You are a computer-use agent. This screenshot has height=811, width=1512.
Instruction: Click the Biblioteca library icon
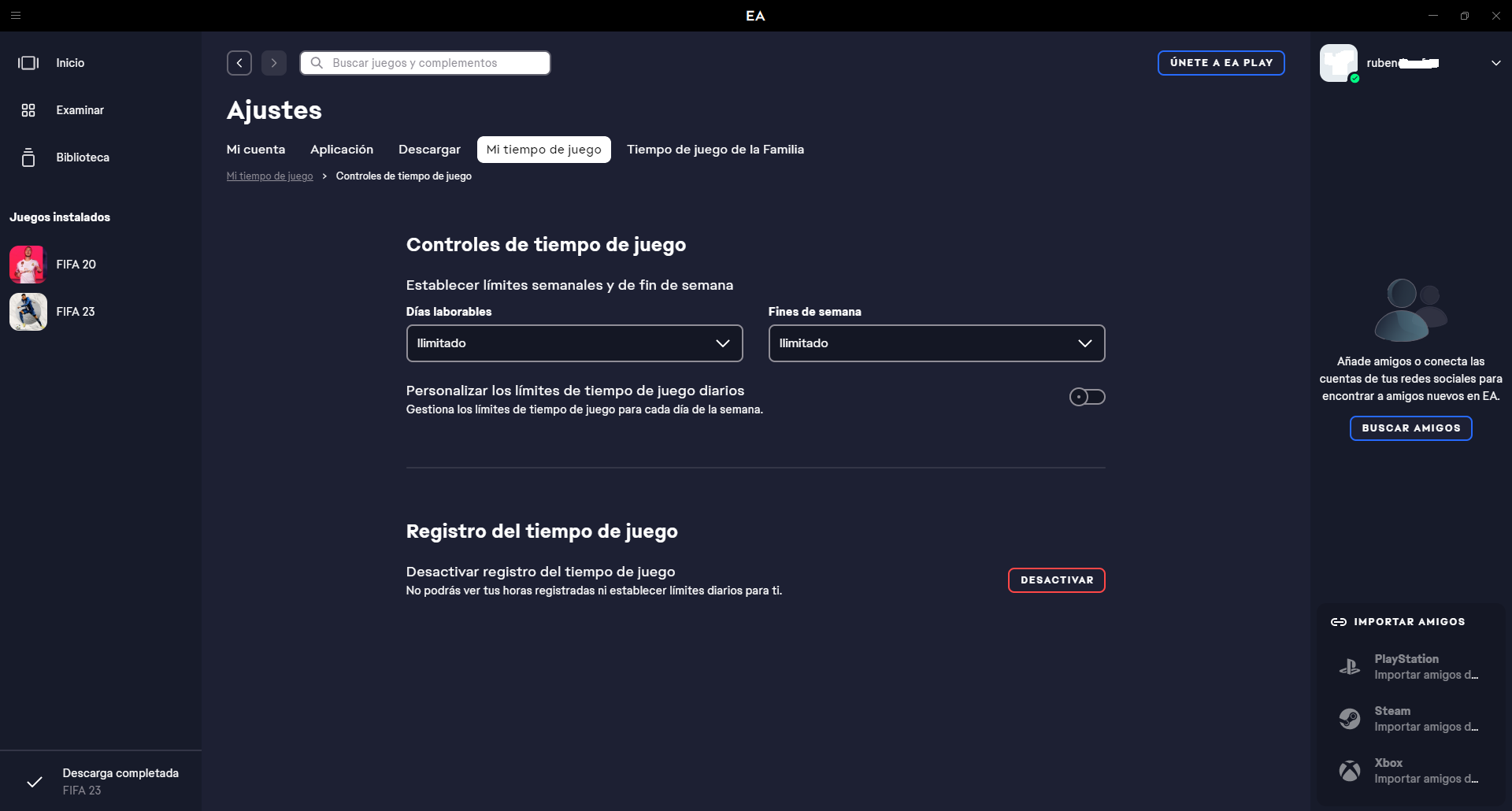click(28, 157)
